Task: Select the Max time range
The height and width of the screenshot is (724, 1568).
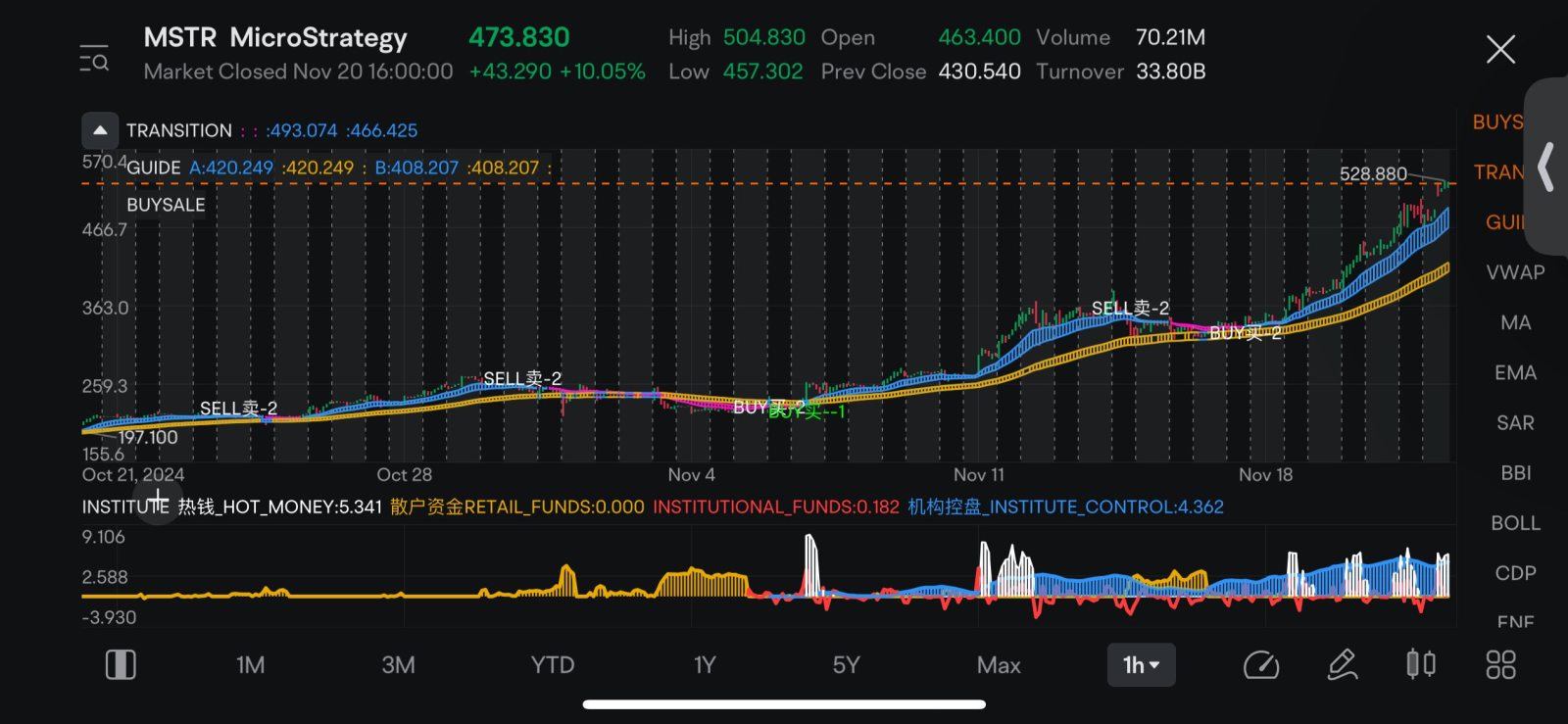Action: point(999,665)
